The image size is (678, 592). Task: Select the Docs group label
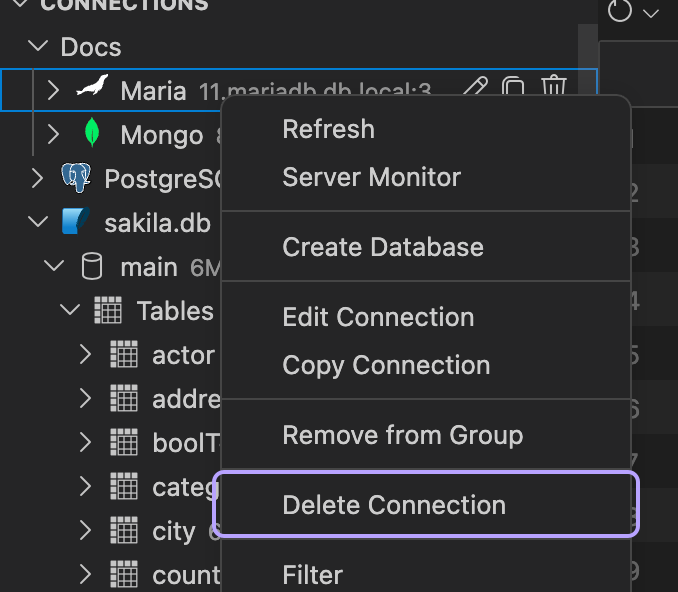91,46
